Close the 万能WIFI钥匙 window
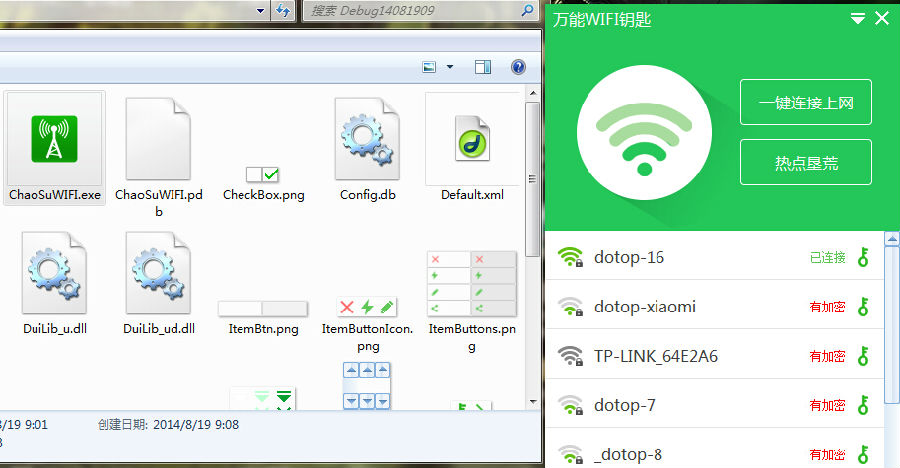 882,19
